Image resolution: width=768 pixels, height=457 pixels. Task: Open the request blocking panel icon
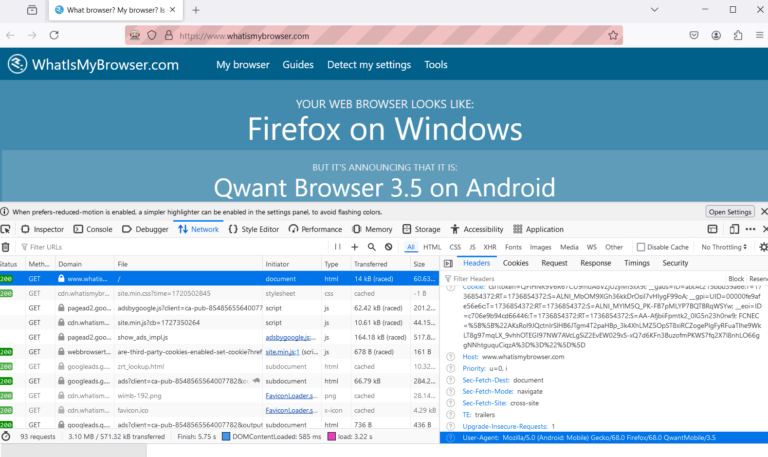[389, 247]
